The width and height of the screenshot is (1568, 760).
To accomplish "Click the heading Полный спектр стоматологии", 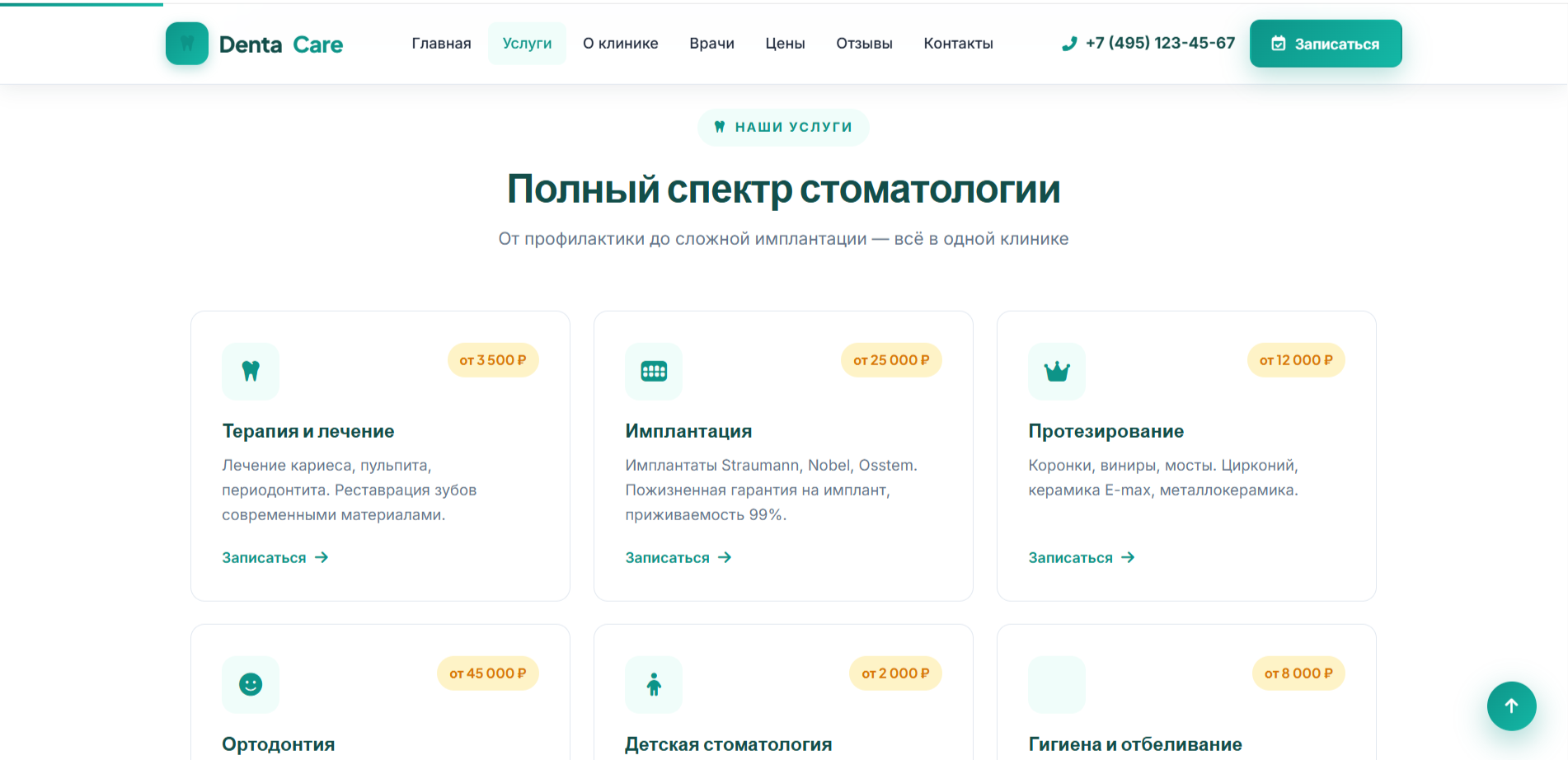I will click(783, 190).
